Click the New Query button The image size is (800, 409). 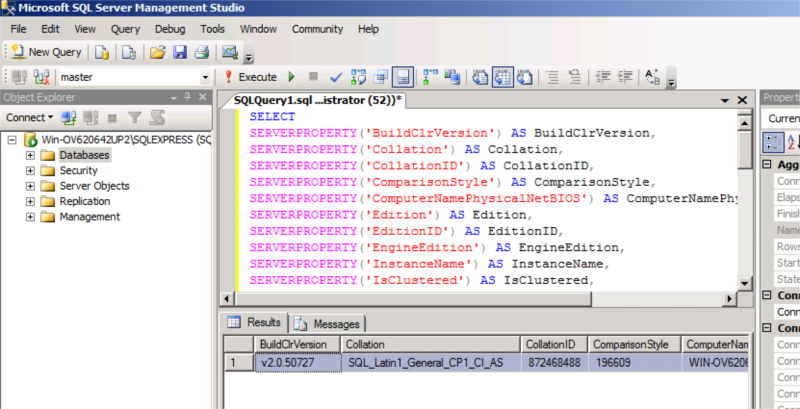(x=46, y=52)
